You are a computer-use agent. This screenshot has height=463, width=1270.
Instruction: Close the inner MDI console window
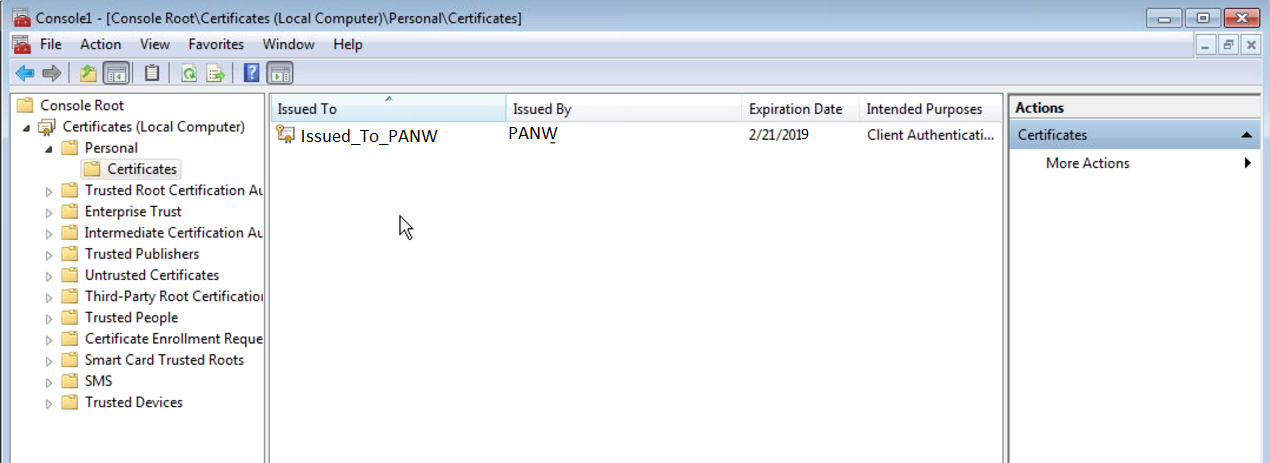(1249, 44)
